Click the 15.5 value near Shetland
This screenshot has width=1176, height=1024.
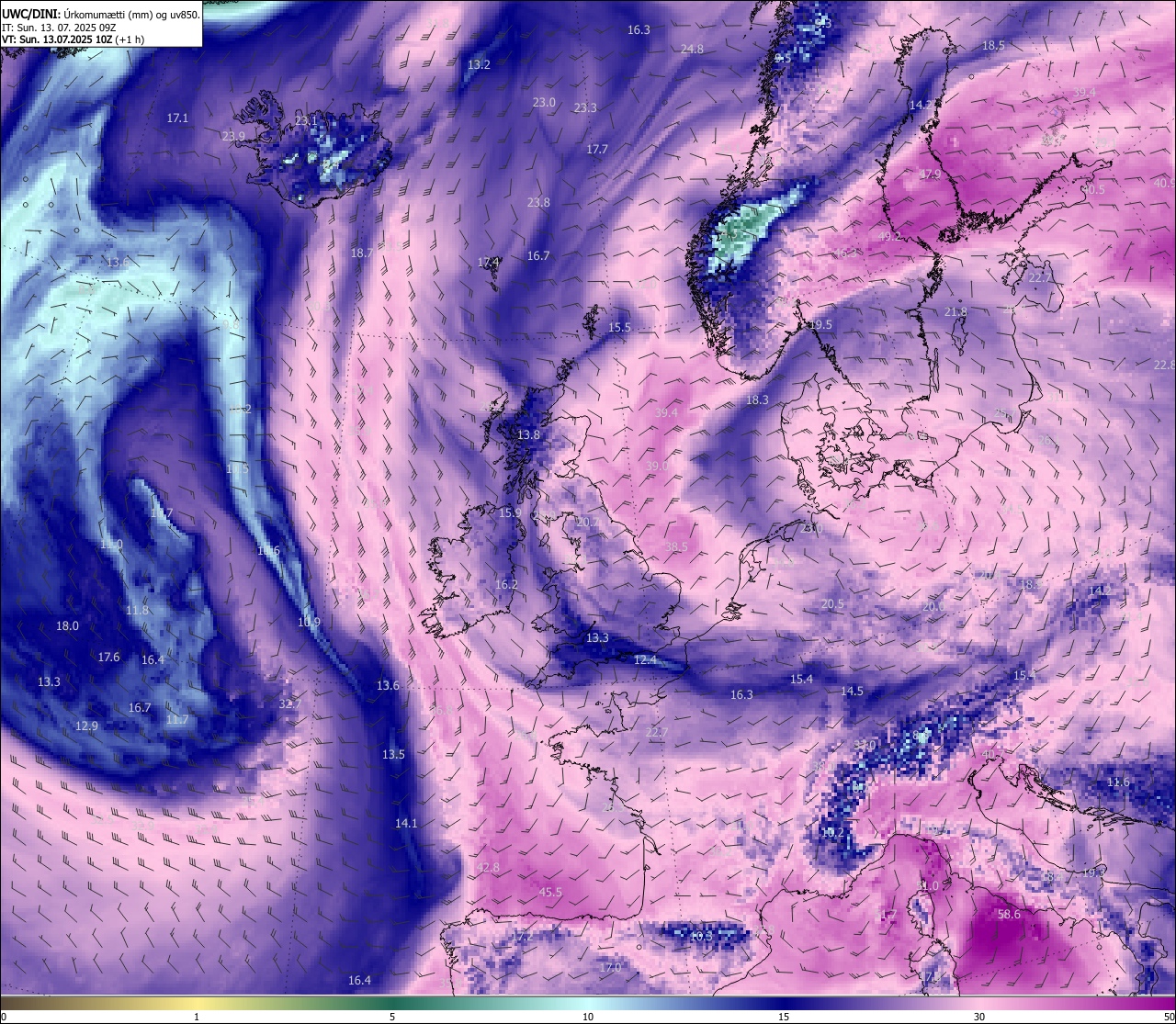click(620, 327)
